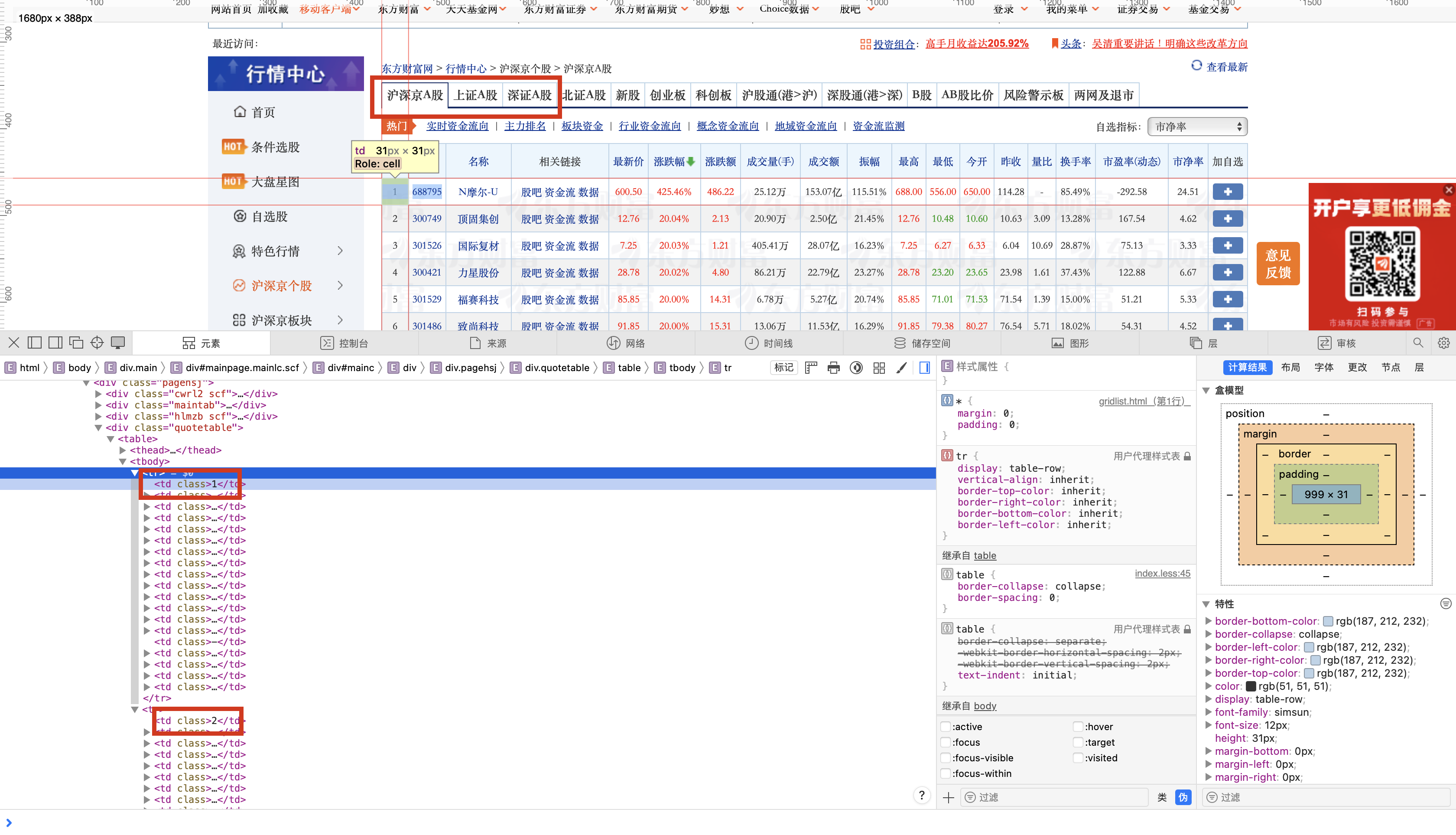
Task: Open device settings monitor icon
Action: coord(117,343)
